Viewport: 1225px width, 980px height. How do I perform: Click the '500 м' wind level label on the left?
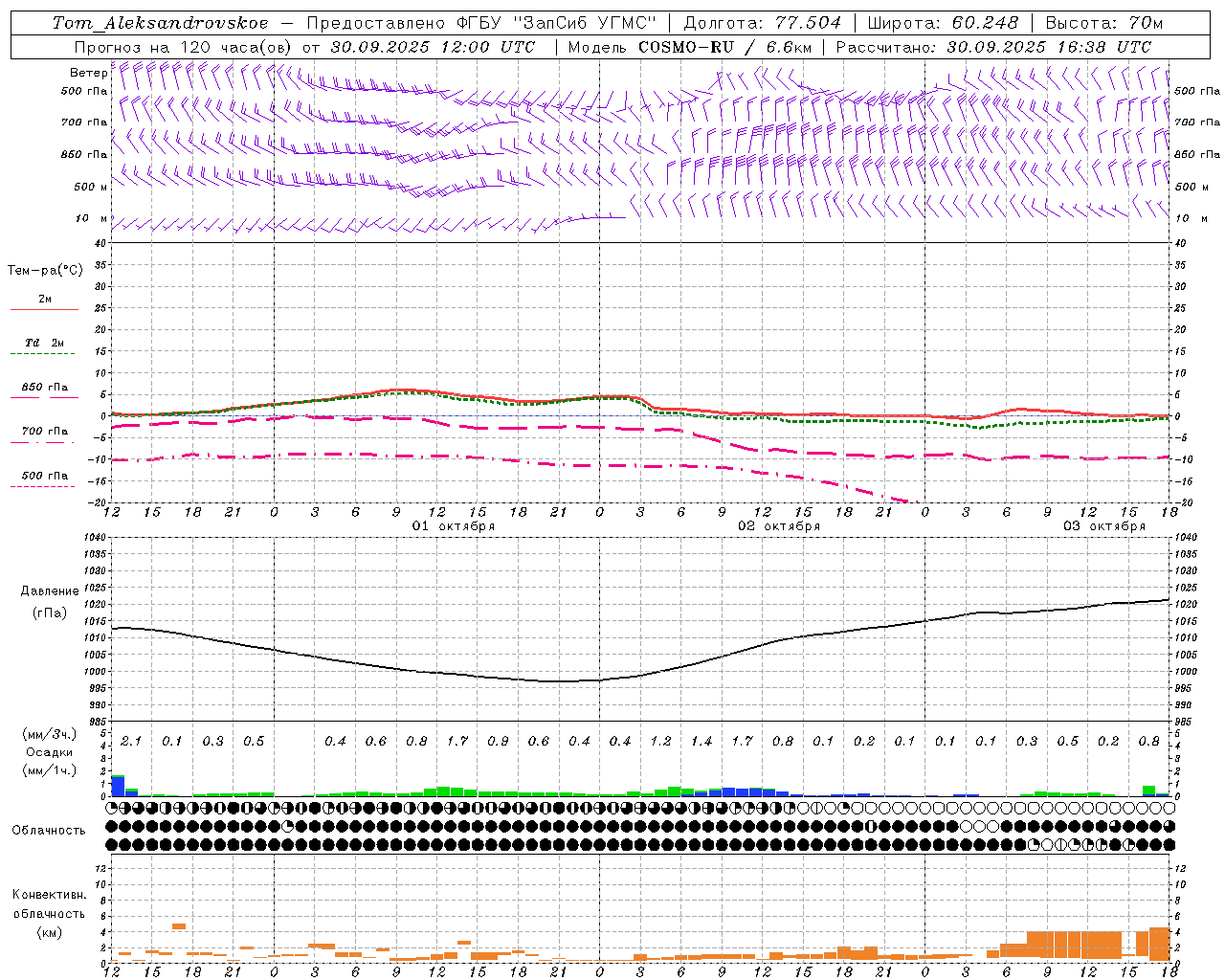pos(91,187)
